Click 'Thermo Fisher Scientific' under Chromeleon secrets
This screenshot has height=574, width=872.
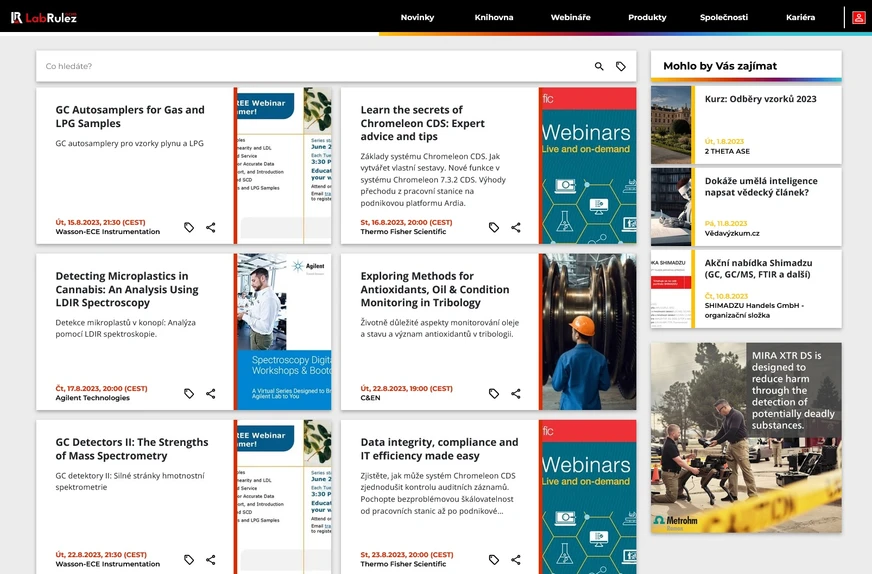coord(403,232)
